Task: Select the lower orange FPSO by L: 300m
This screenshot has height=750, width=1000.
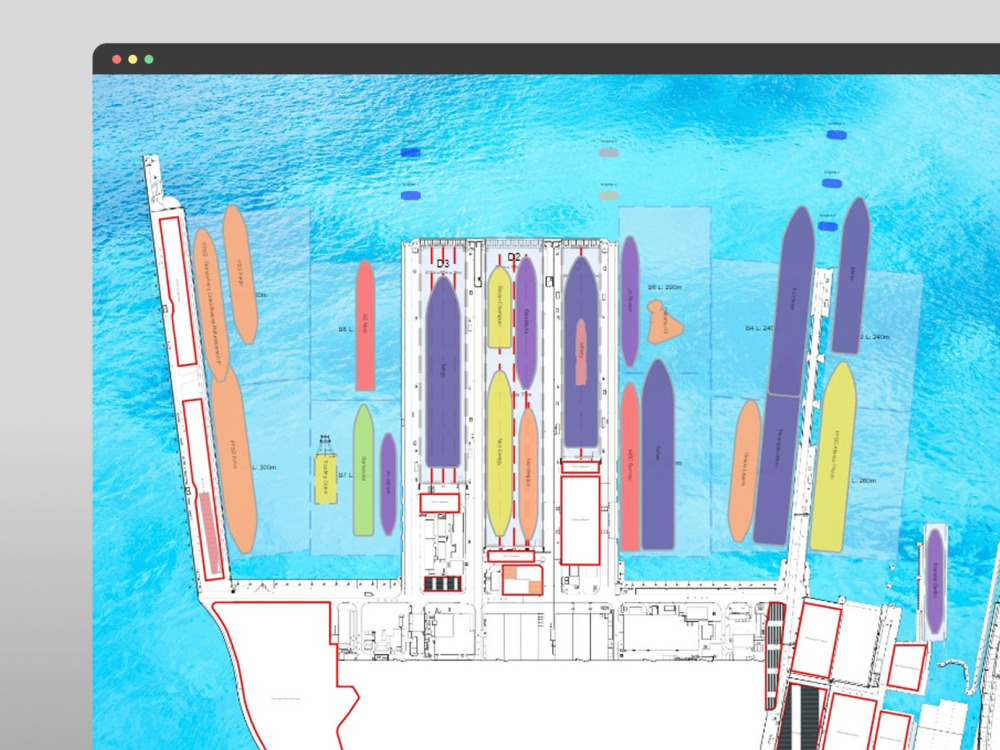Action: 233,460
